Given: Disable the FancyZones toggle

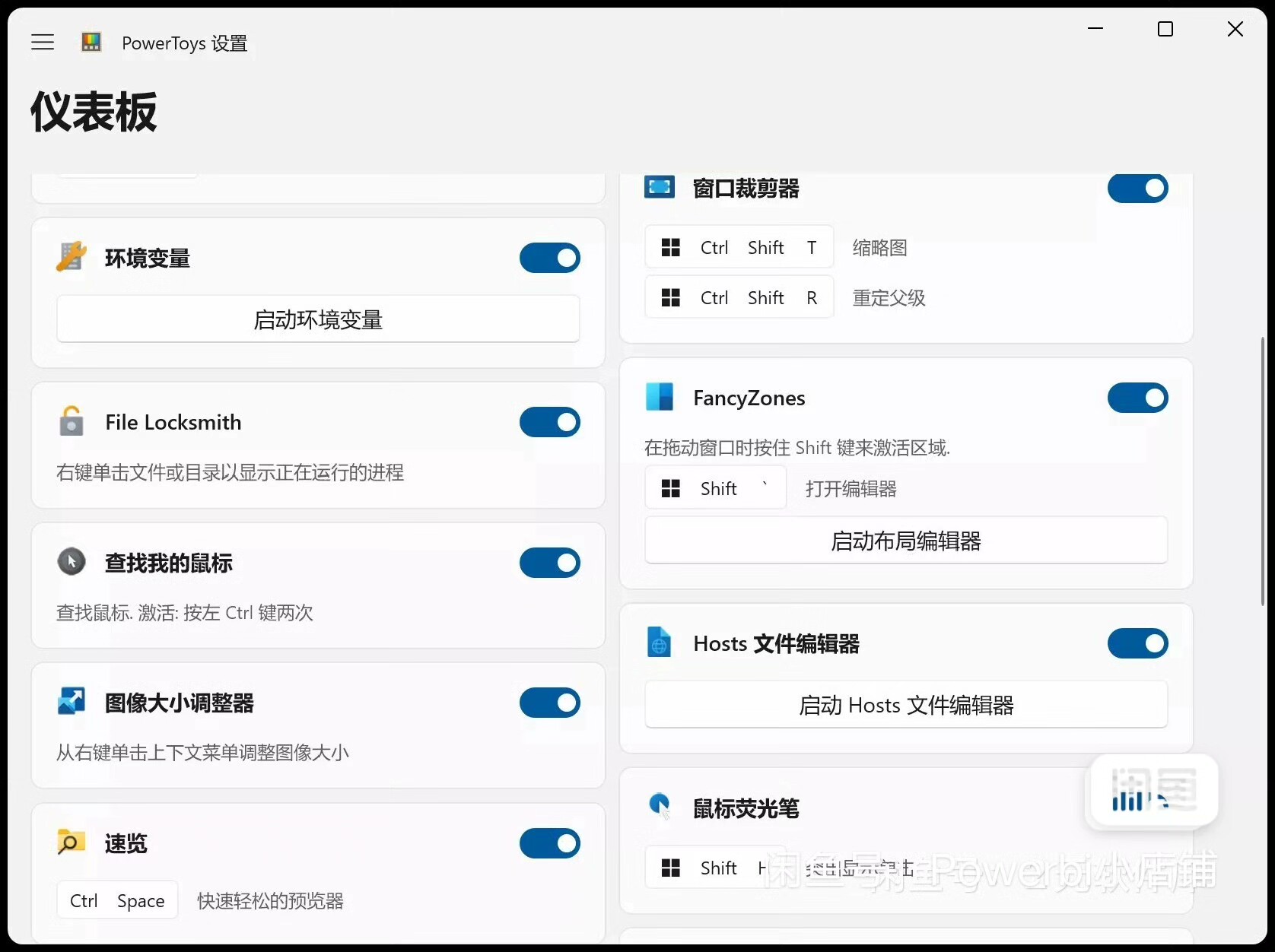Looking at the screenshot, I should [1138, 398].
